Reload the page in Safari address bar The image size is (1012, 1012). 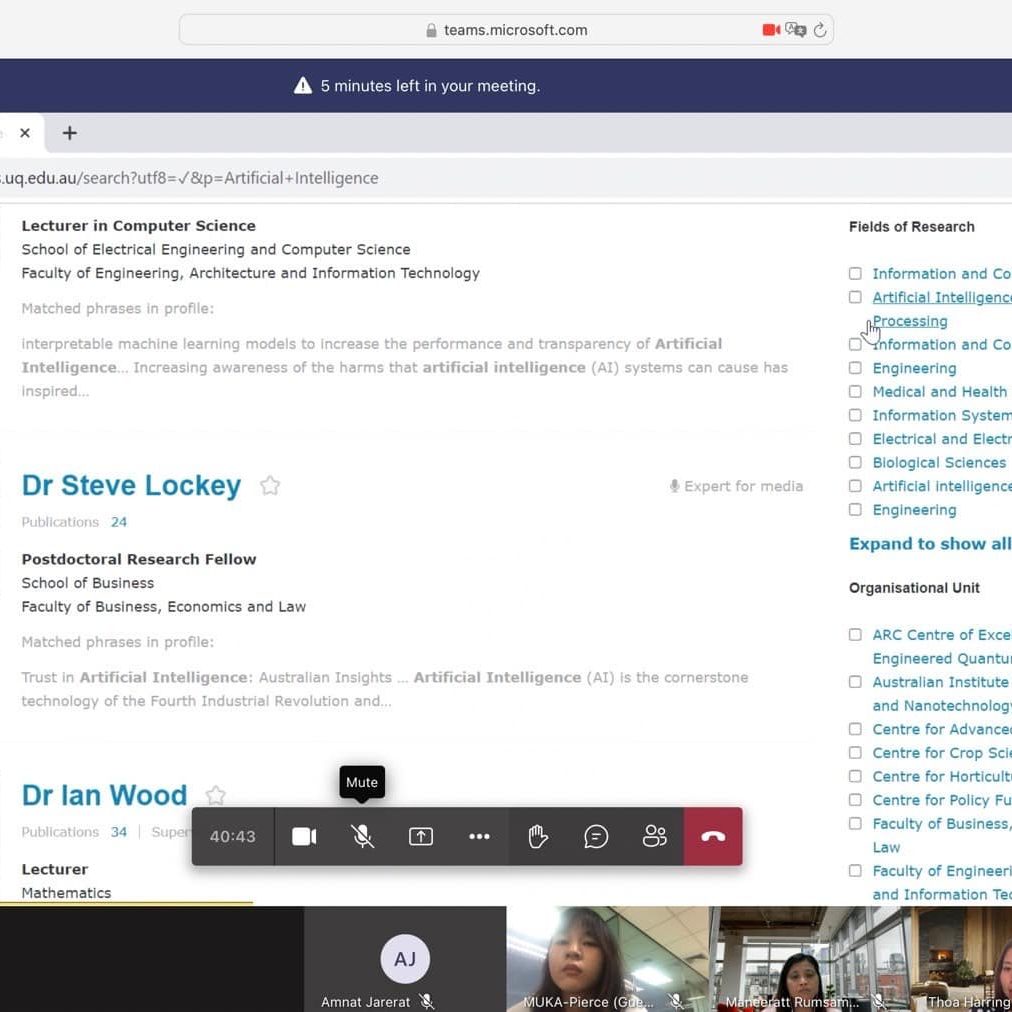point(820,30)
